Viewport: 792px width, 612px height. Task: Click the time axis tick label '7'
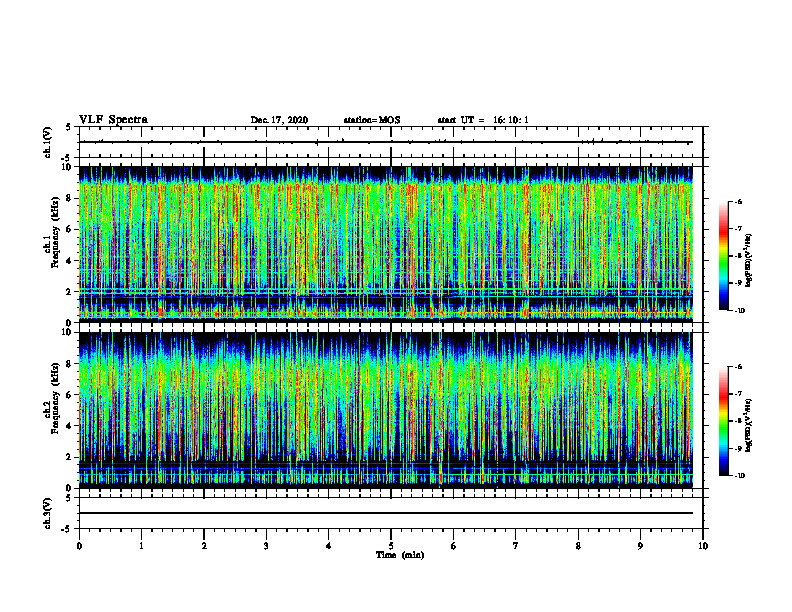tap(516, 546)
